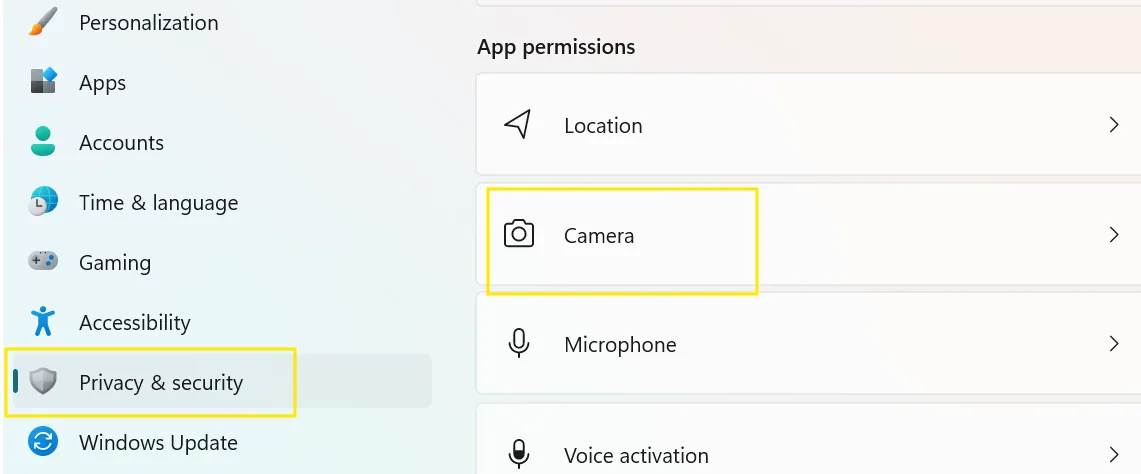
Task: Click the Location arrow icon
Action: (x=517, y=125)
